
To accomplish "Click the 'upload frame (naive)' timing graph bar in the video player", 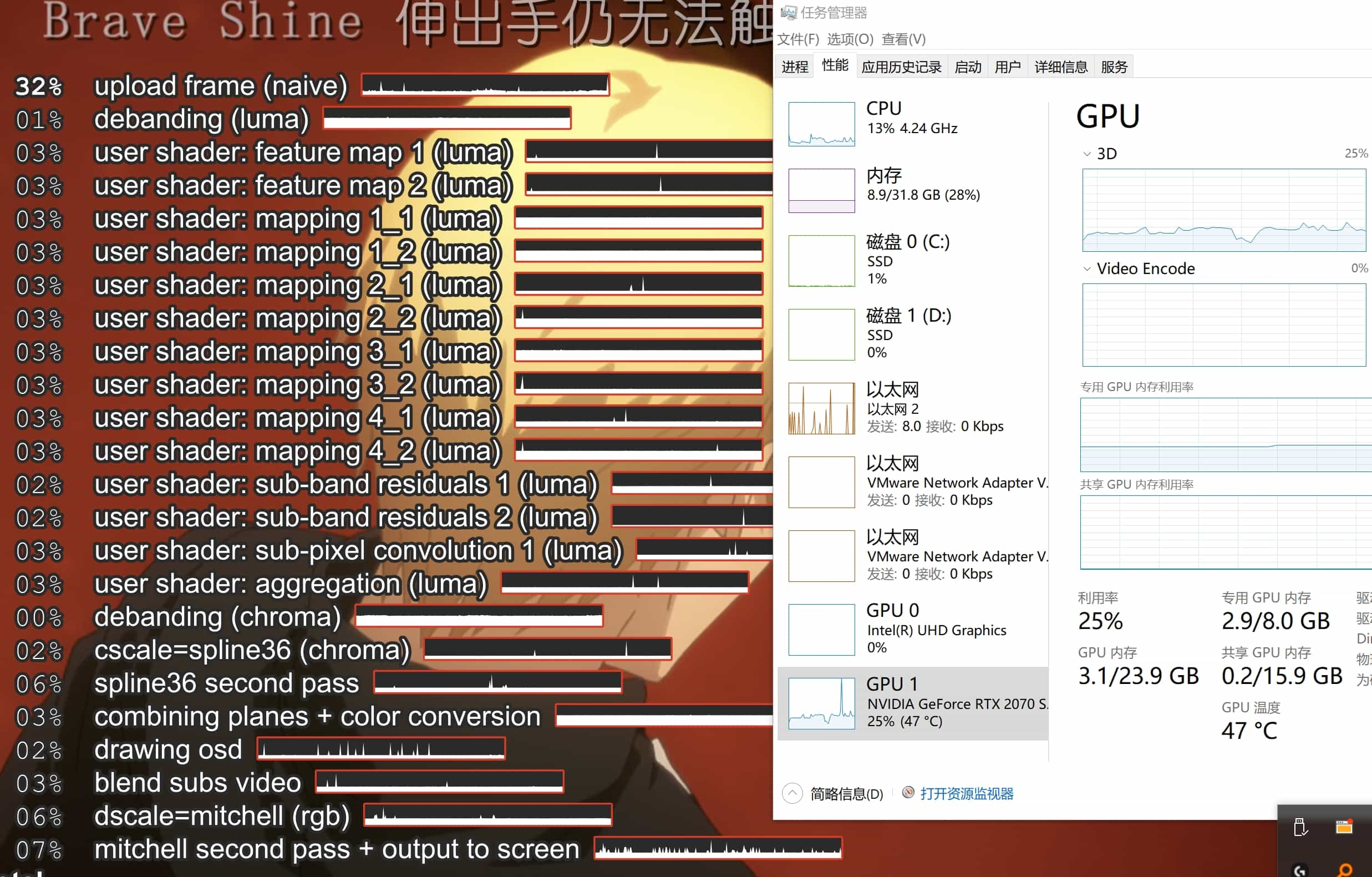I will click(x=486, y=85).
